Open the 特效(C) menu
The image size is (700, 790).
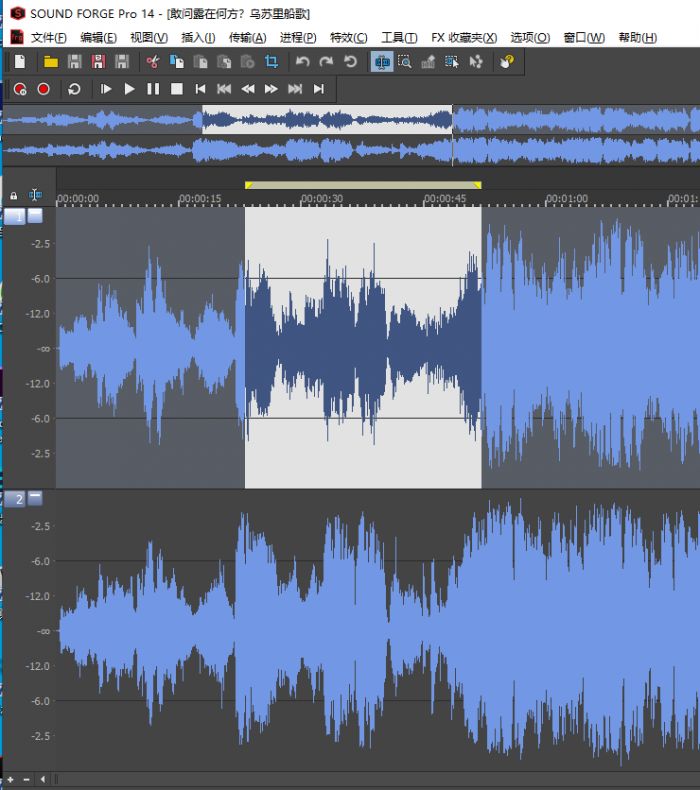tap(348, 38)
